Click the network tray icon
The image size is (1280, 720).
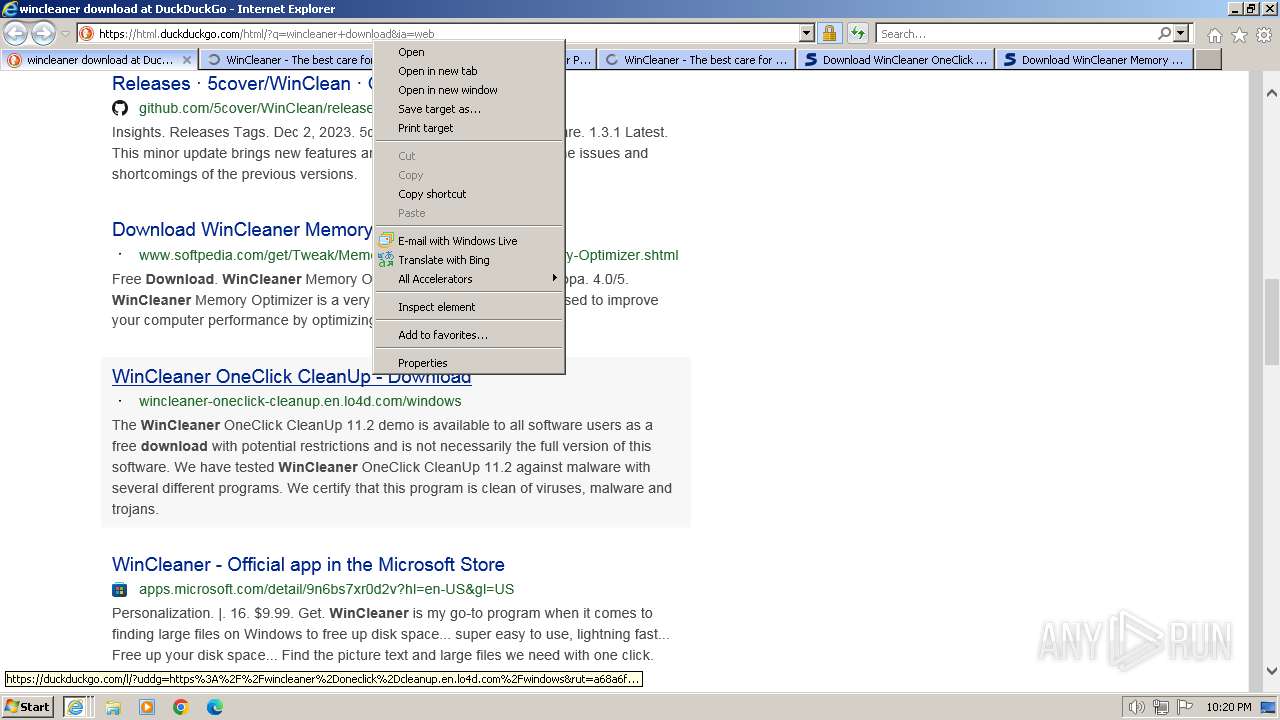pyautogui.click(x=1161, y=707)
